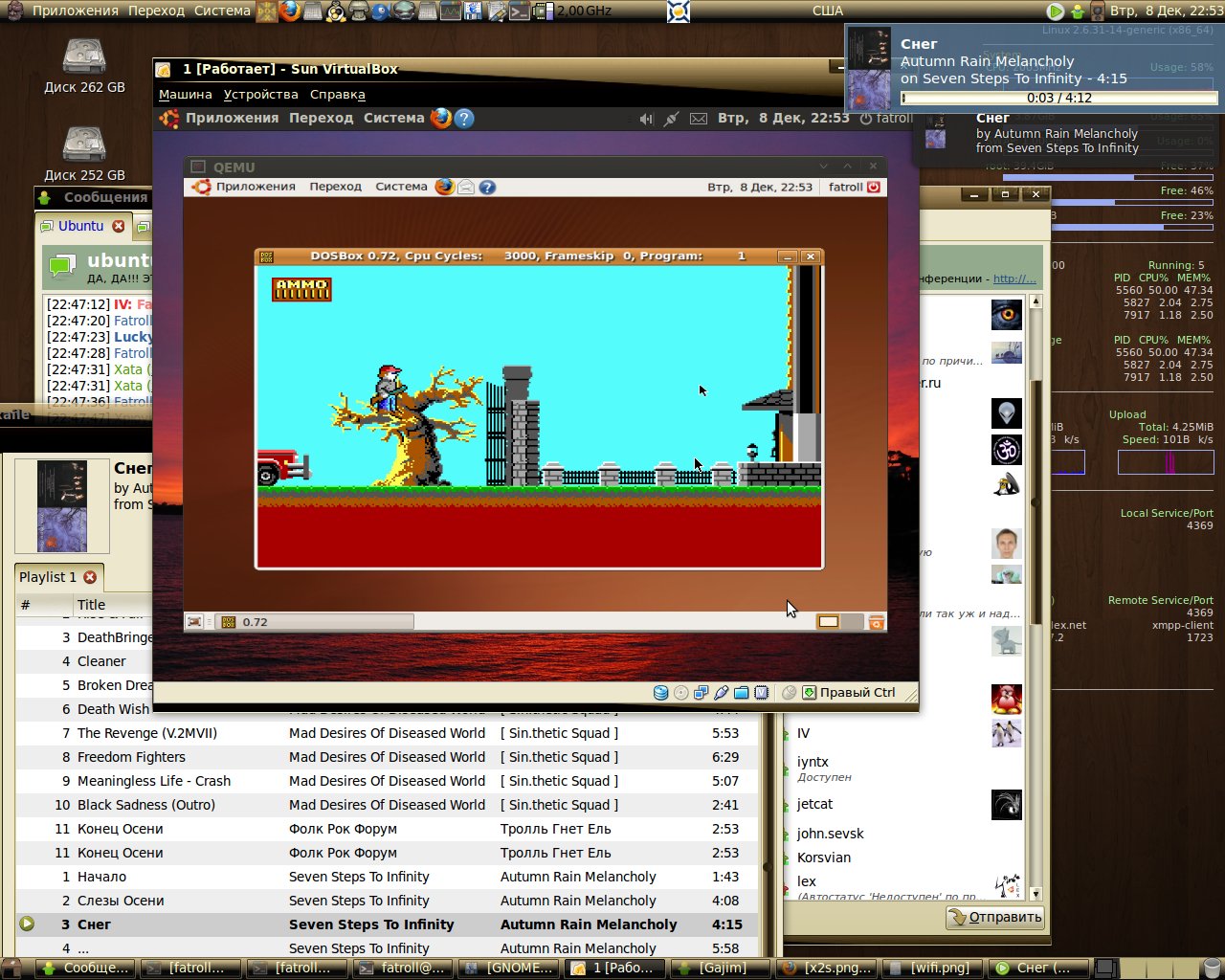The width and height of the screenshot is (1225, 980).
Task: Switch to [GNOME... taskbar window button
Action: (510, 968)
